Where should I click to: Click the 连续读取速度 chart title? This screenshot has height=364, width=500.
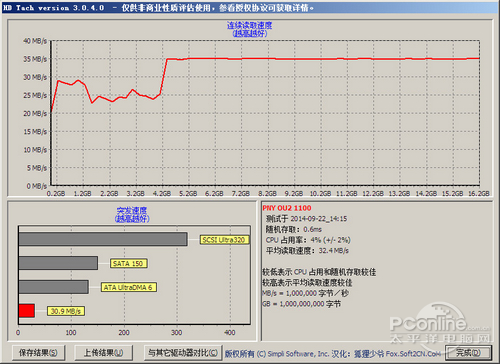(x=249, y=25)
